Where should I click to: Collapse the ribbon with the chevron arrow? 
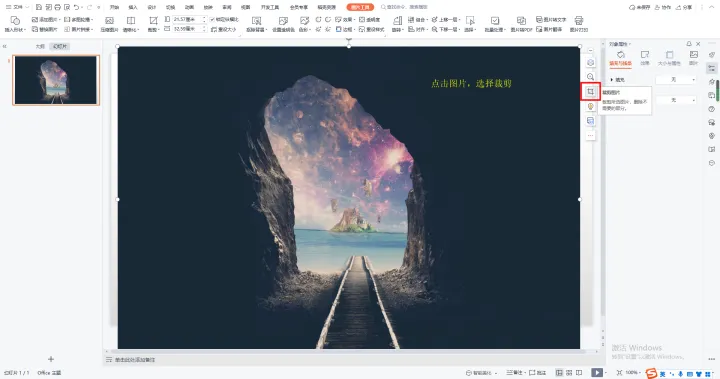[711, 7]
